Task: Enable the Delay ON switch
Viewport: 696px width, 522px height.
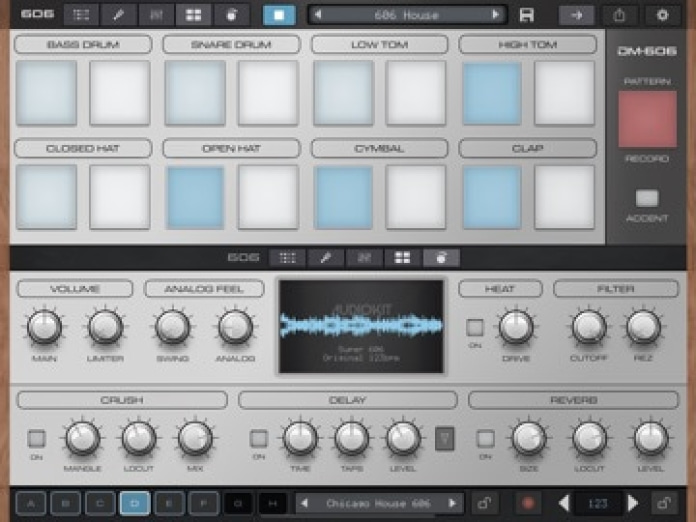Action: pos(258,438)
